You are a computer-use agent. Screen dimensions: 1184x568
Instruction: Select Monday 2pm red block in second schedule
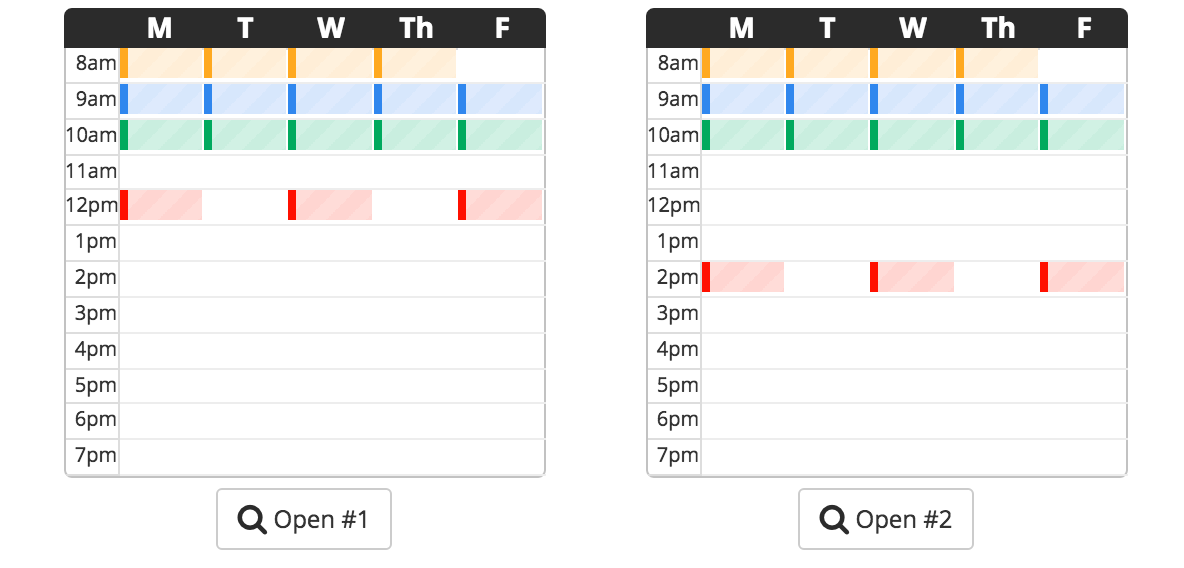(743, 277)
